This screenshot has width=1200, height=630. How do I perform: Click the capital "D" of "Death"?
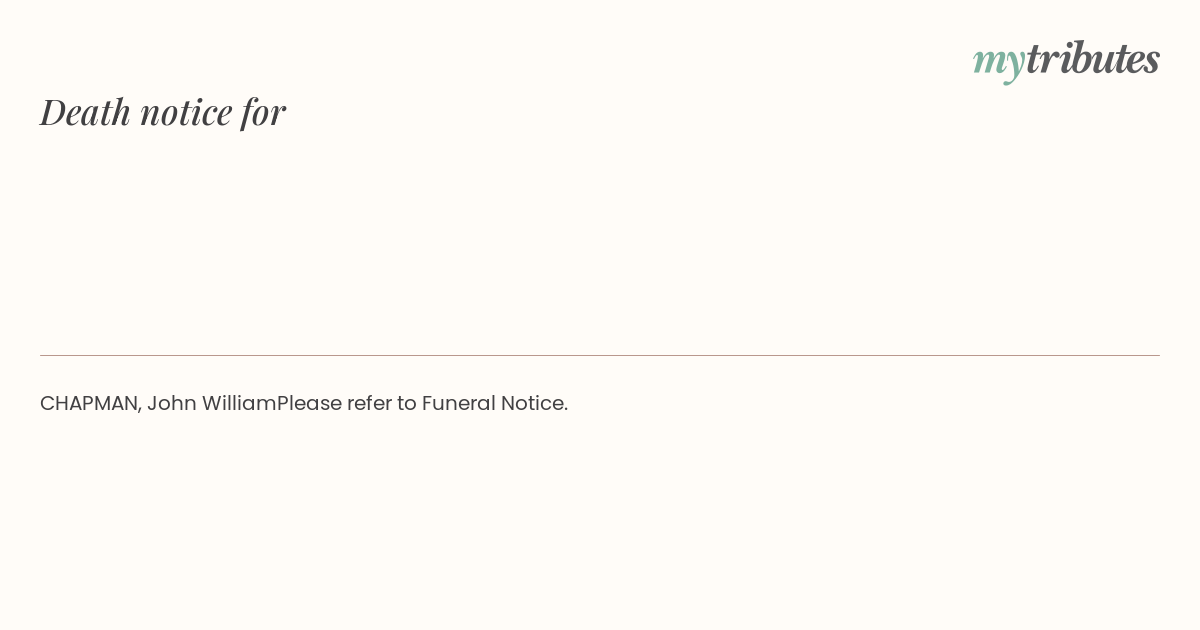(x=52, y=111)
